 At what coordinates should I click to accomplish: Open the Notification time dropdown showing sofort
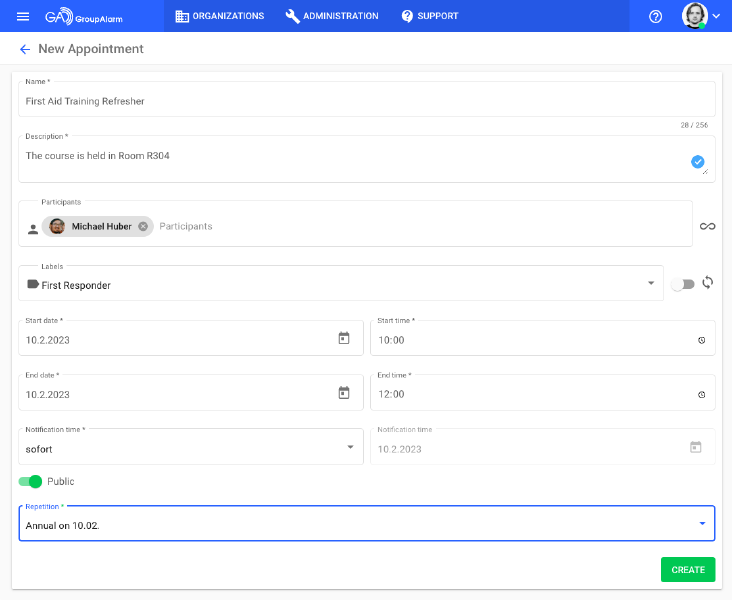[x=350, y=448]
